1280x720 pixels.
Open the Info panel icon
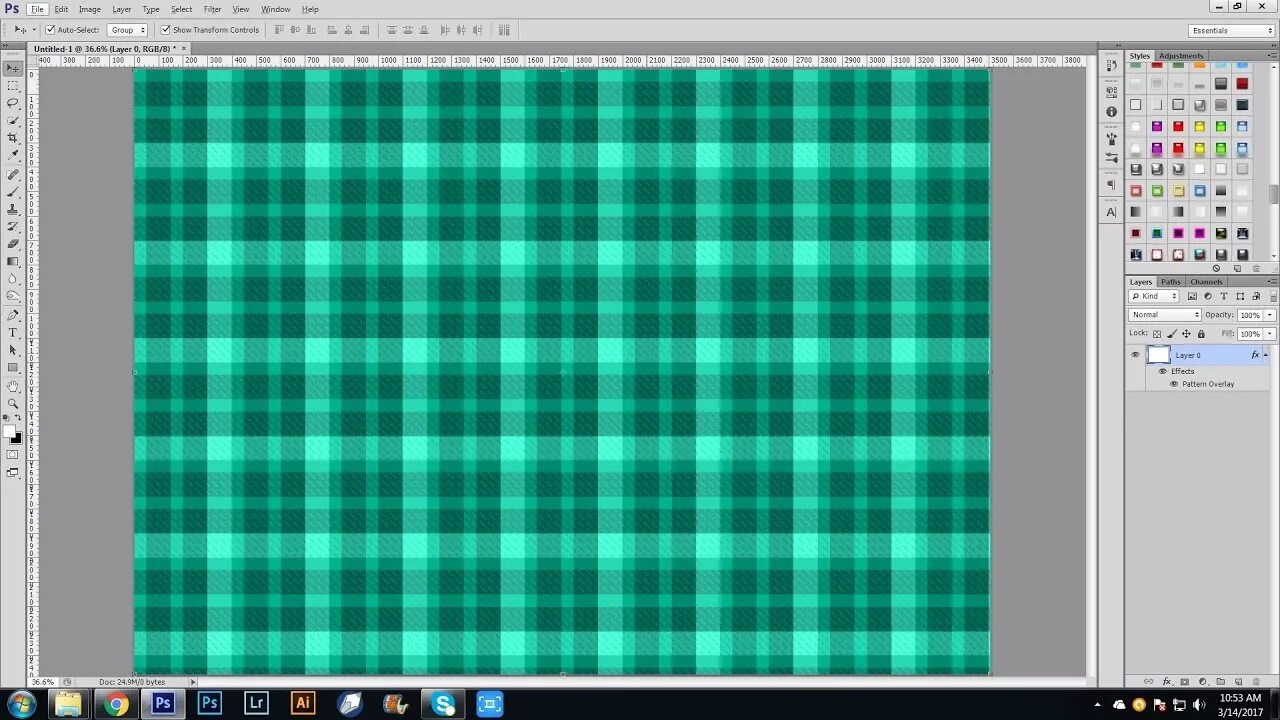coord(1111,112)
